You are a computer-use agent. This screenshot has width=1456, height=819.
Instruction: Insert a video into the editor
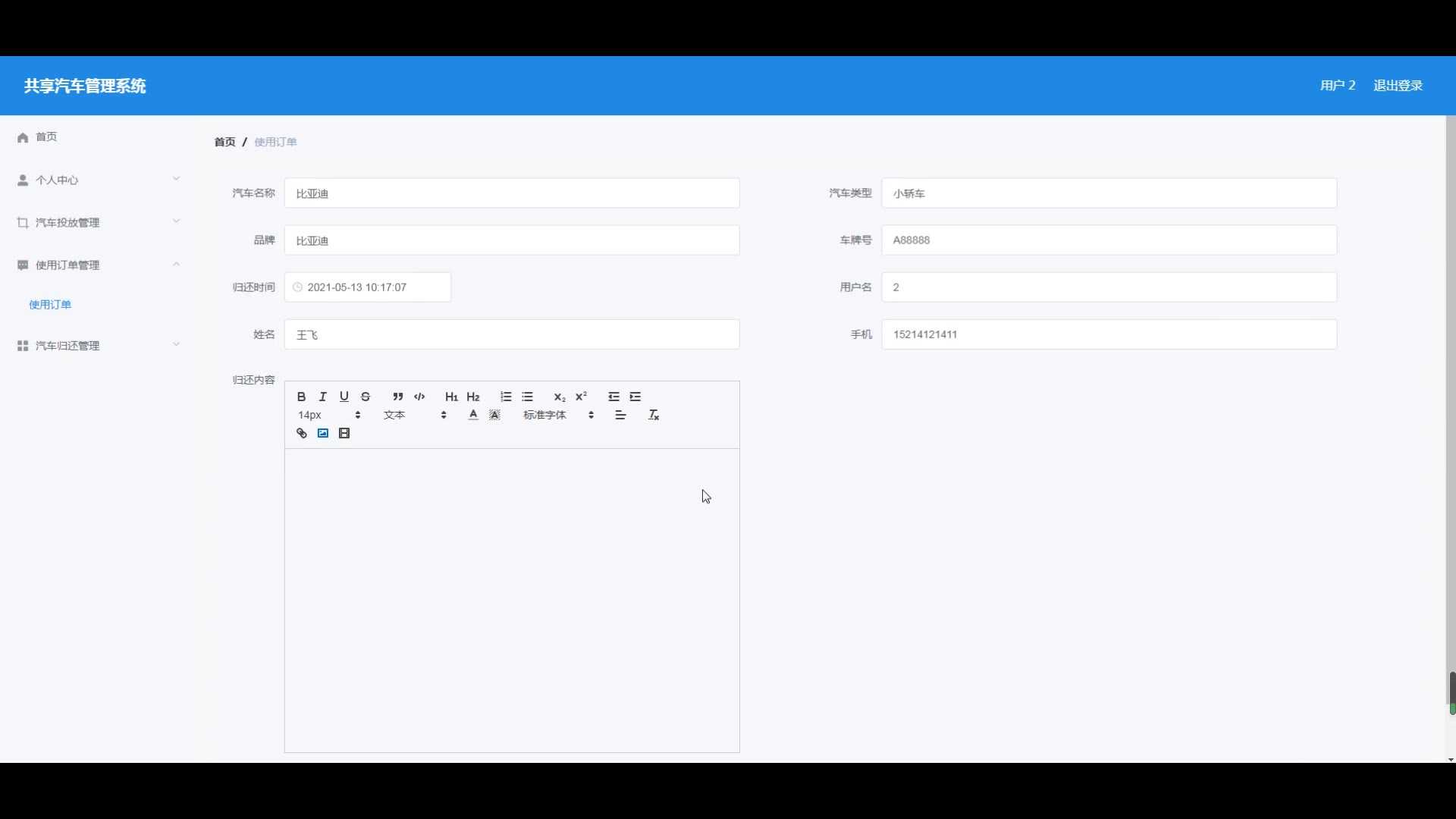[x=344, y=433]
